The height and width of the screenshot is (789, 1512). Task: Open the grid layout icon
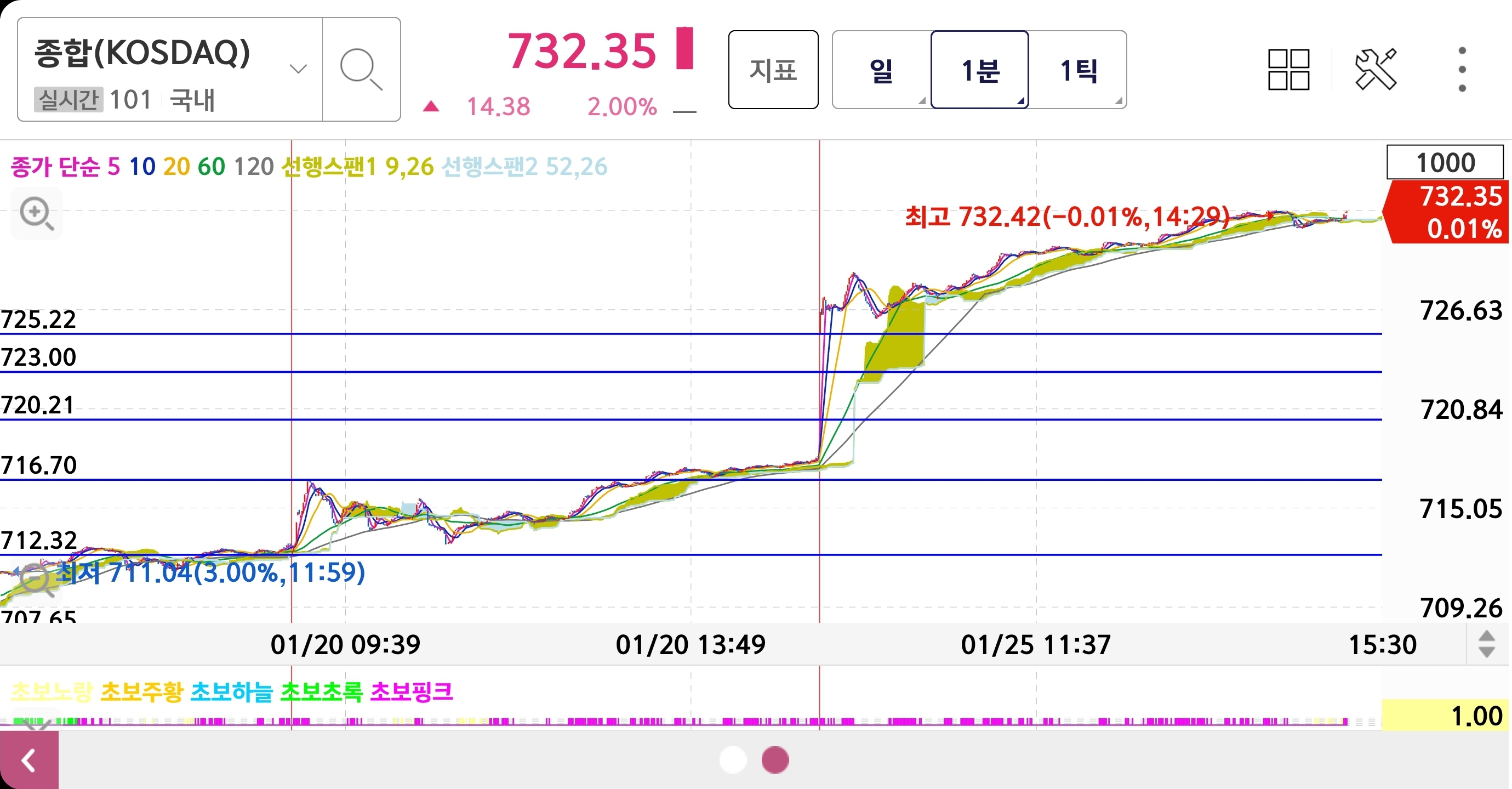pyautogui.click(x=1288, y=69)
